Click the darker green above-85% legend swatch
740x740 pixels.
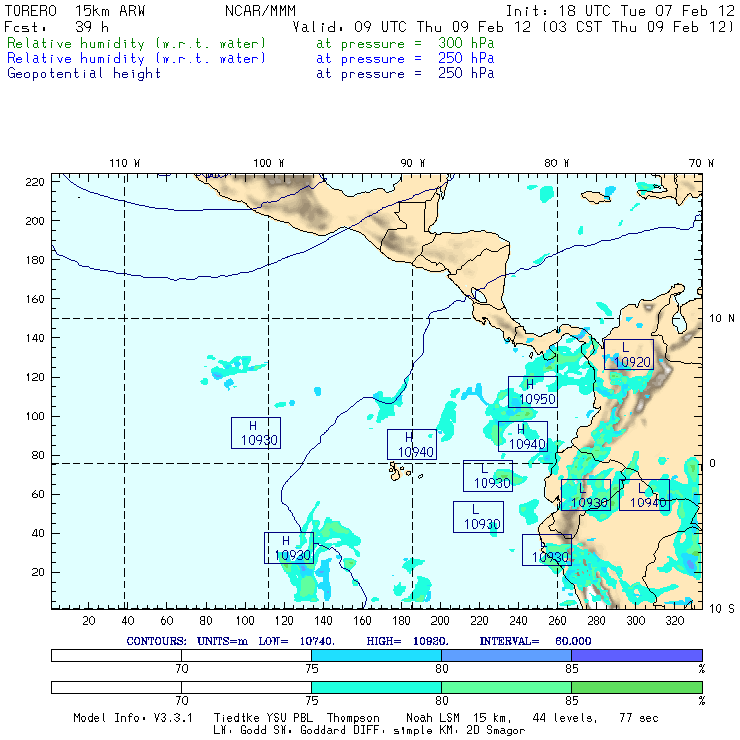click(x=637, y=687)
